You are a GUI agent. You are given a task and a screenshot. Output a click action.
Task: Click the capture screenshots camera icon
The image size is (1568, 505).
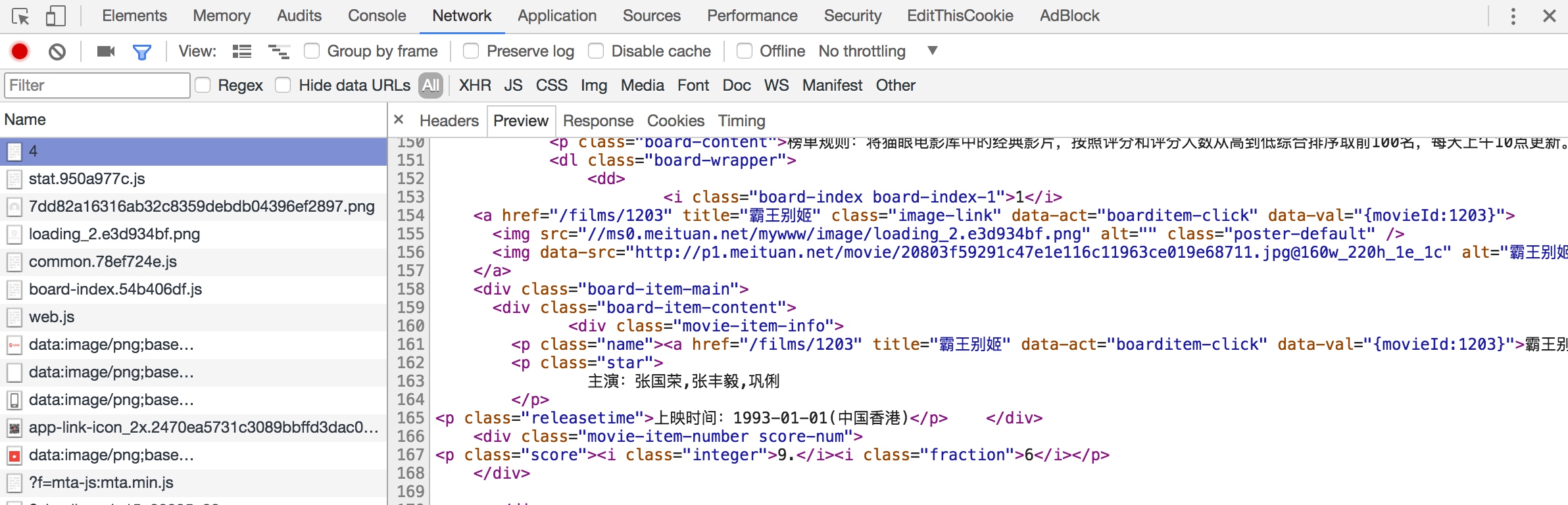(x=106, y=51)
